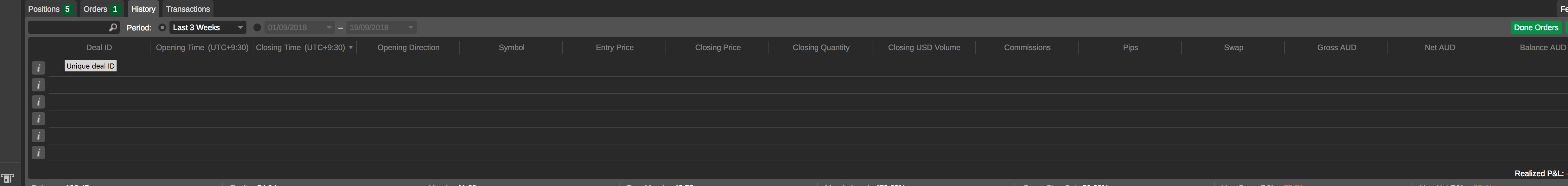Click the third row info icon

[x=38, y=102]
